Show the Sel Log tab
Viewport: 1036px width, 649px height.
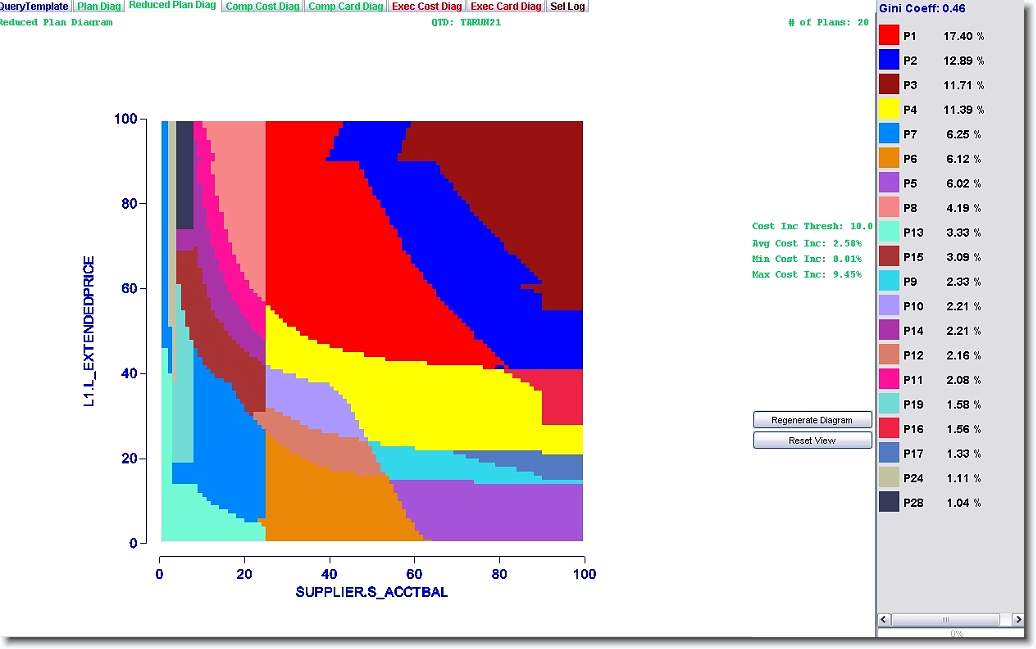568,6
